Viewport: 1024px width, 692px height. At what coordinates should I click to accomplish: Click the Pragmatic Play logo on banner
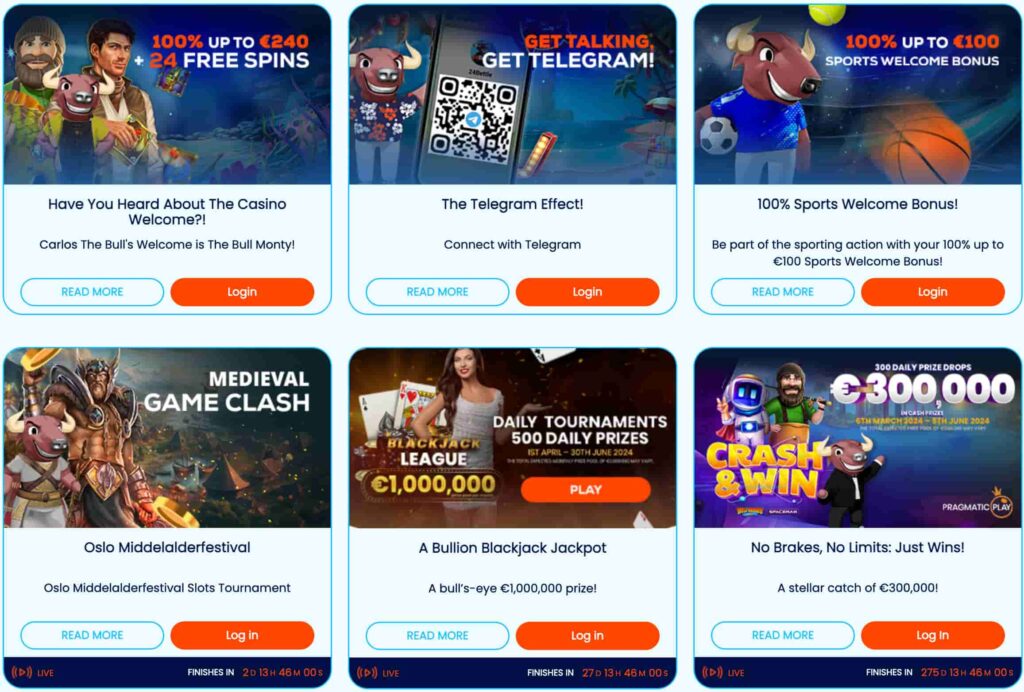[977, 506]
